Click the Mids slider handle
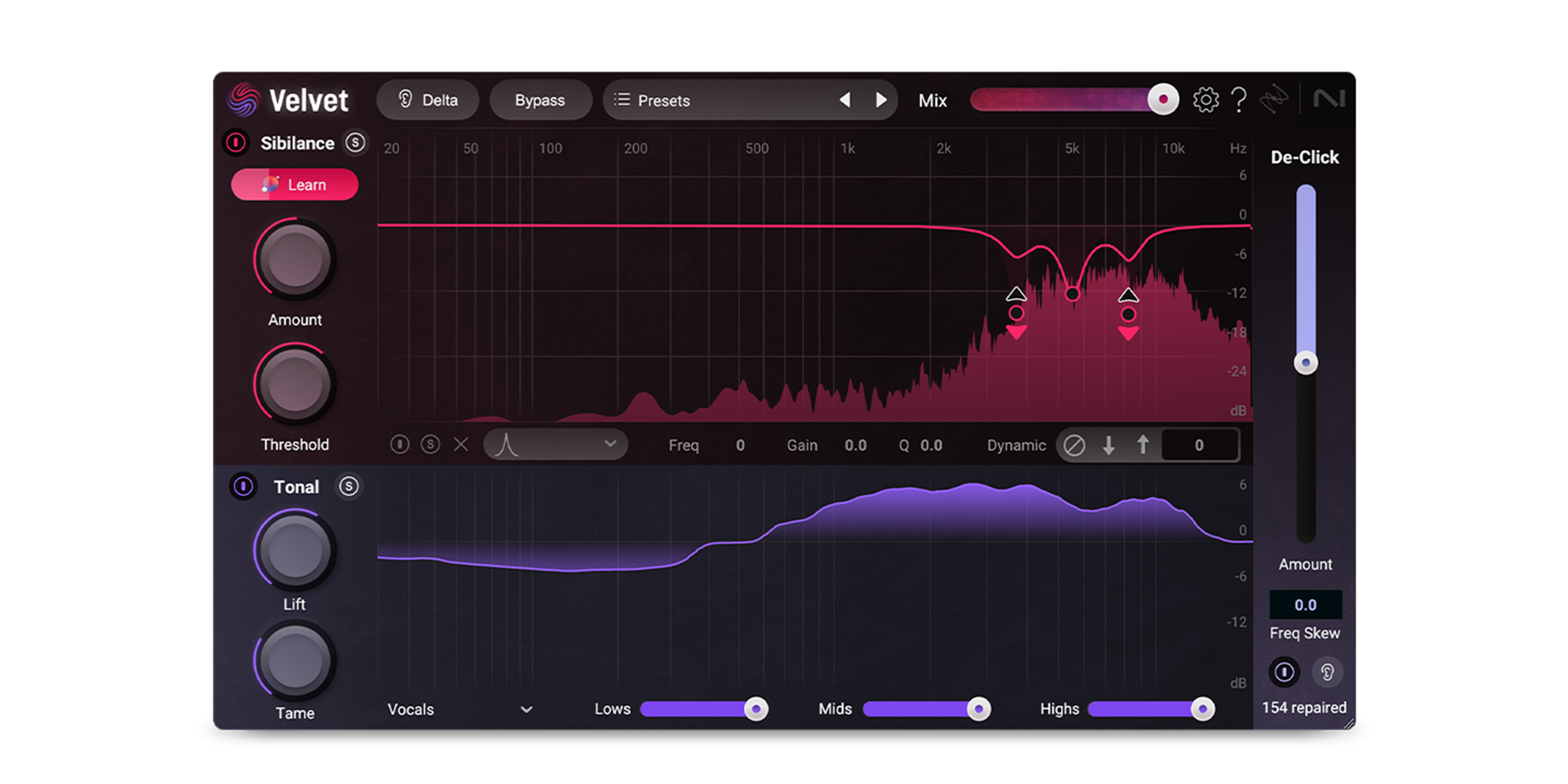 click(979, 709)
